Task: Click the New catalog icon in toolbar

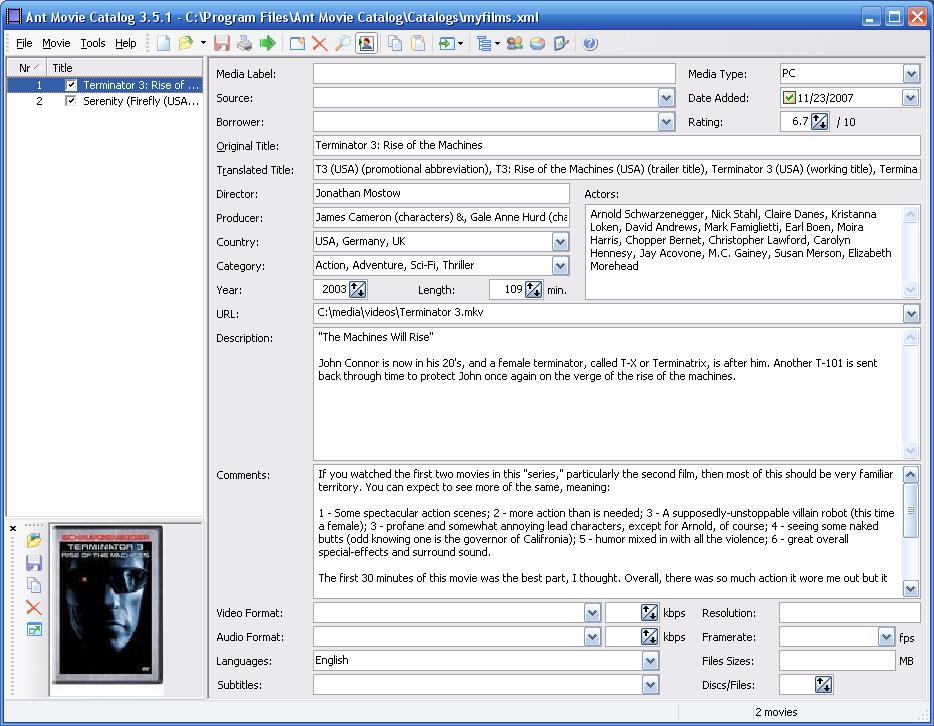Action: click(x=163, y=43)
